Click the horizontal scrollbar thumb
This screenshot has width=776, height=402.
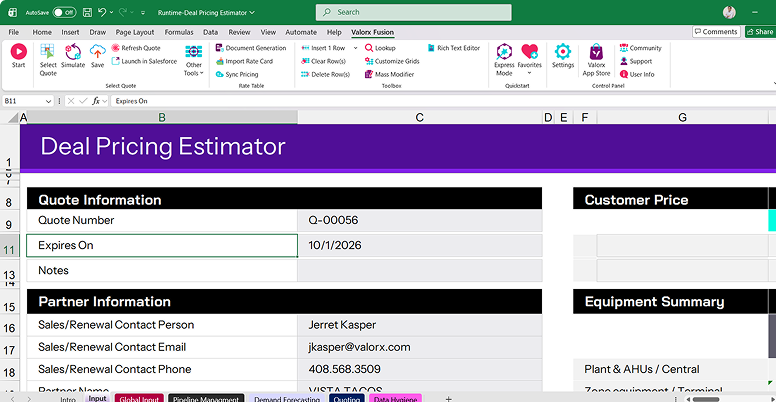point(706,399)
